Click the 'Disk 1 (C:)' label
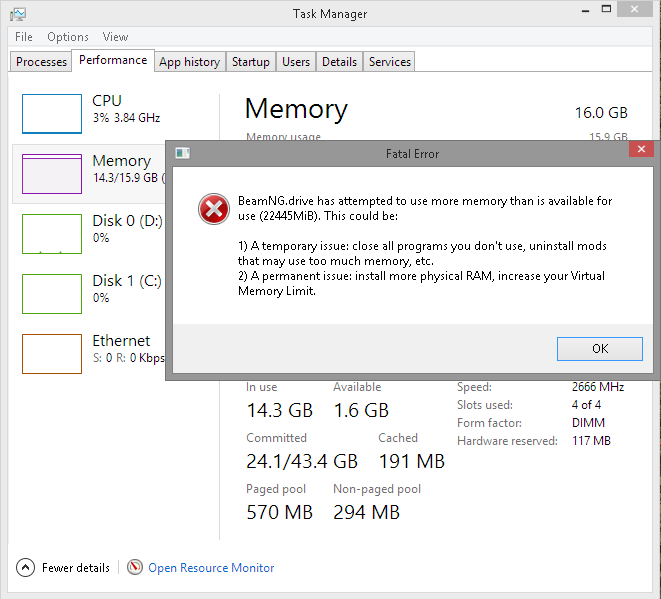661x599 pixels. tap(127, 280)
